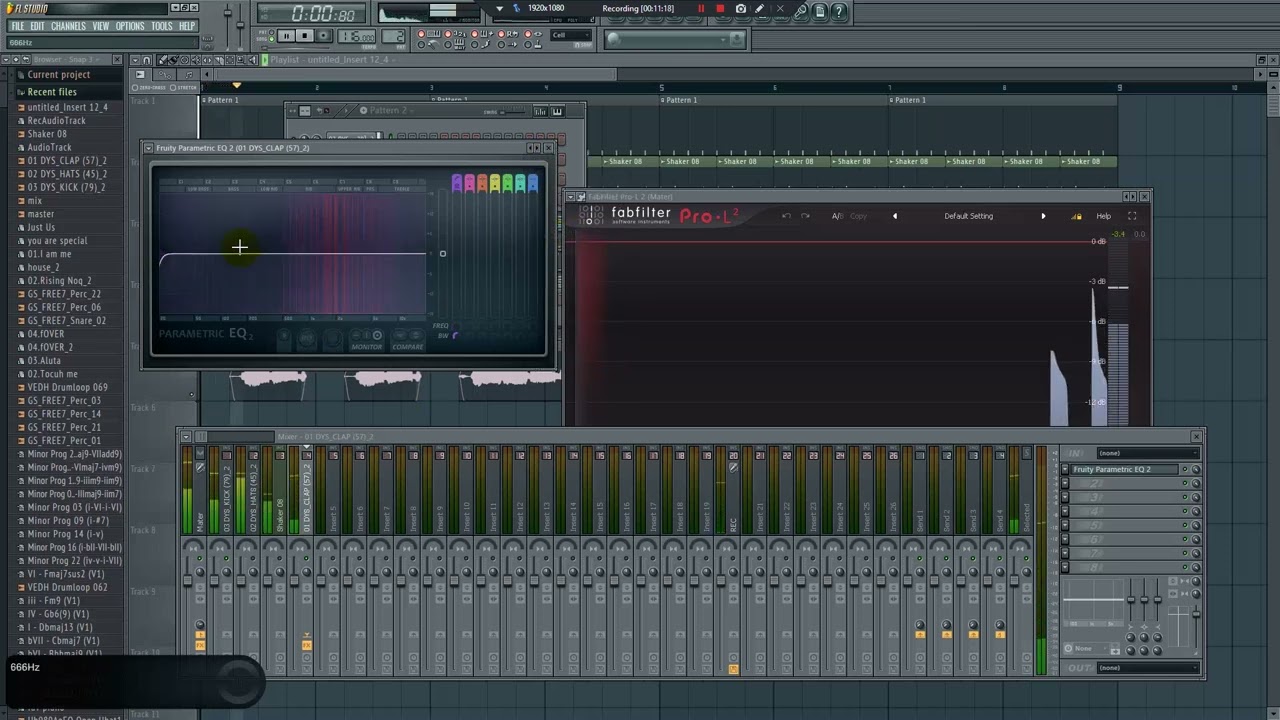
Task: Click the green band 5 token in Parametric EQ
Action: (x=507, y=182)
